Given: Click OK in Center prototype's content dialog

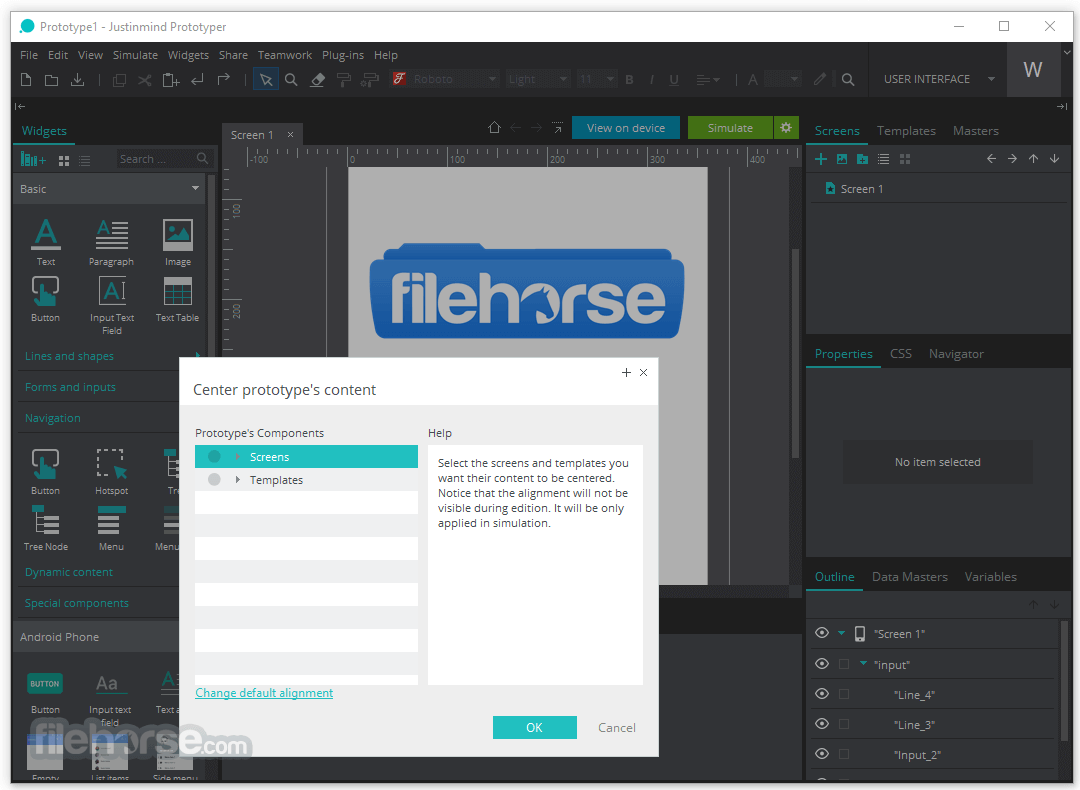Looking at the screenshot, I should pos(534,727).
